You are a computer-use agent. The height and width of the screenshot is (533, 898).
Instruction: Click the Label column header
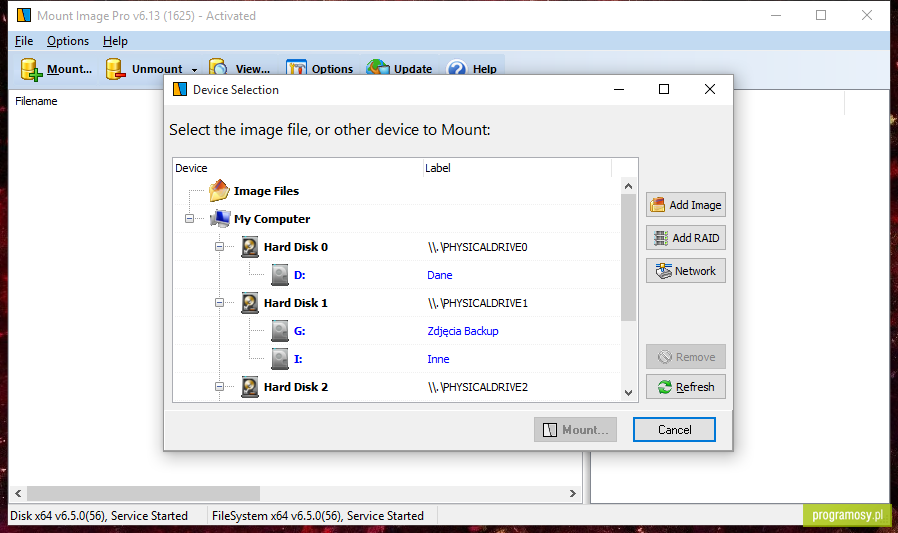(517, 168)
